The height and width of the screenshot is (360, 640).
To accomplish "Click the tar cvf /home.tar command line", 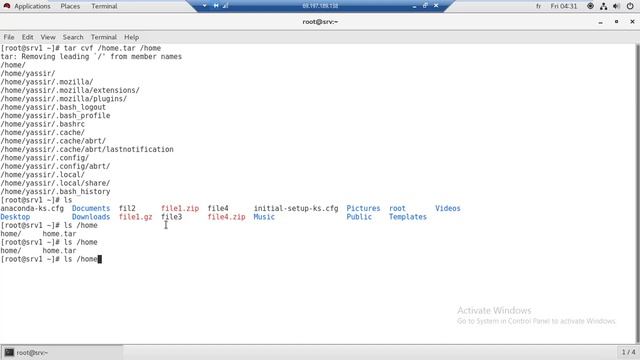I will pyautogui.click(x=81, y=48).
